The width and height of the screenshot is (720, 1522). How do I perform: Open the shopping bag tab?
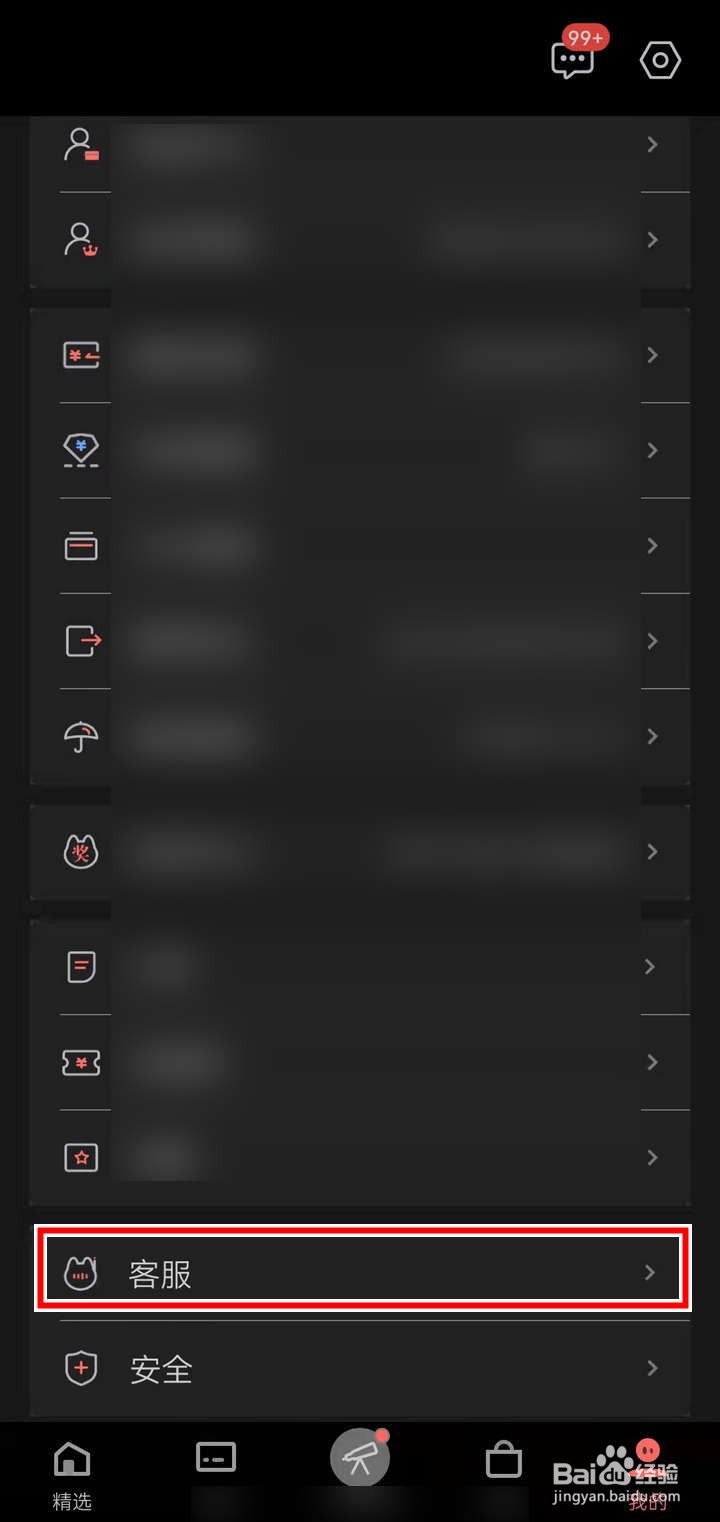(504, 1460)
